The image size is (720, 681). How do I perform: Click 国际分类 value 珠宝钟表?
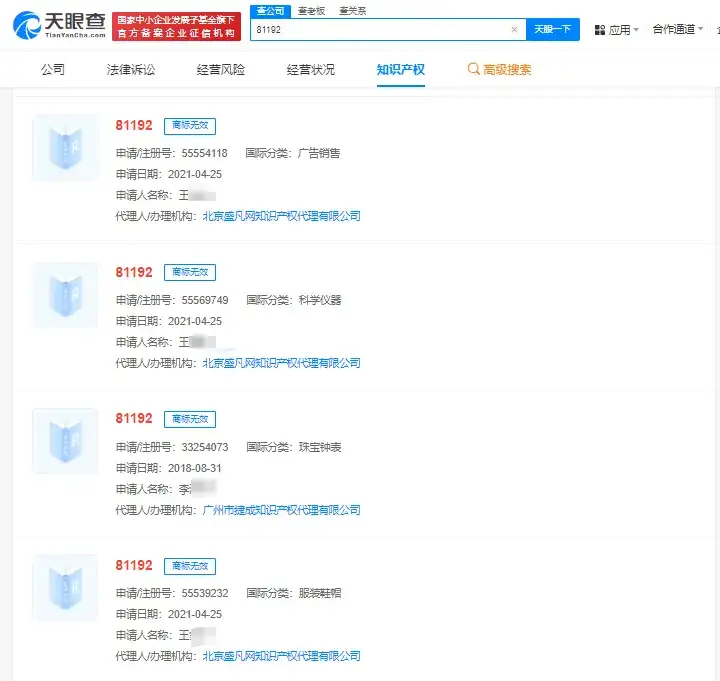(x=320, y=447)
